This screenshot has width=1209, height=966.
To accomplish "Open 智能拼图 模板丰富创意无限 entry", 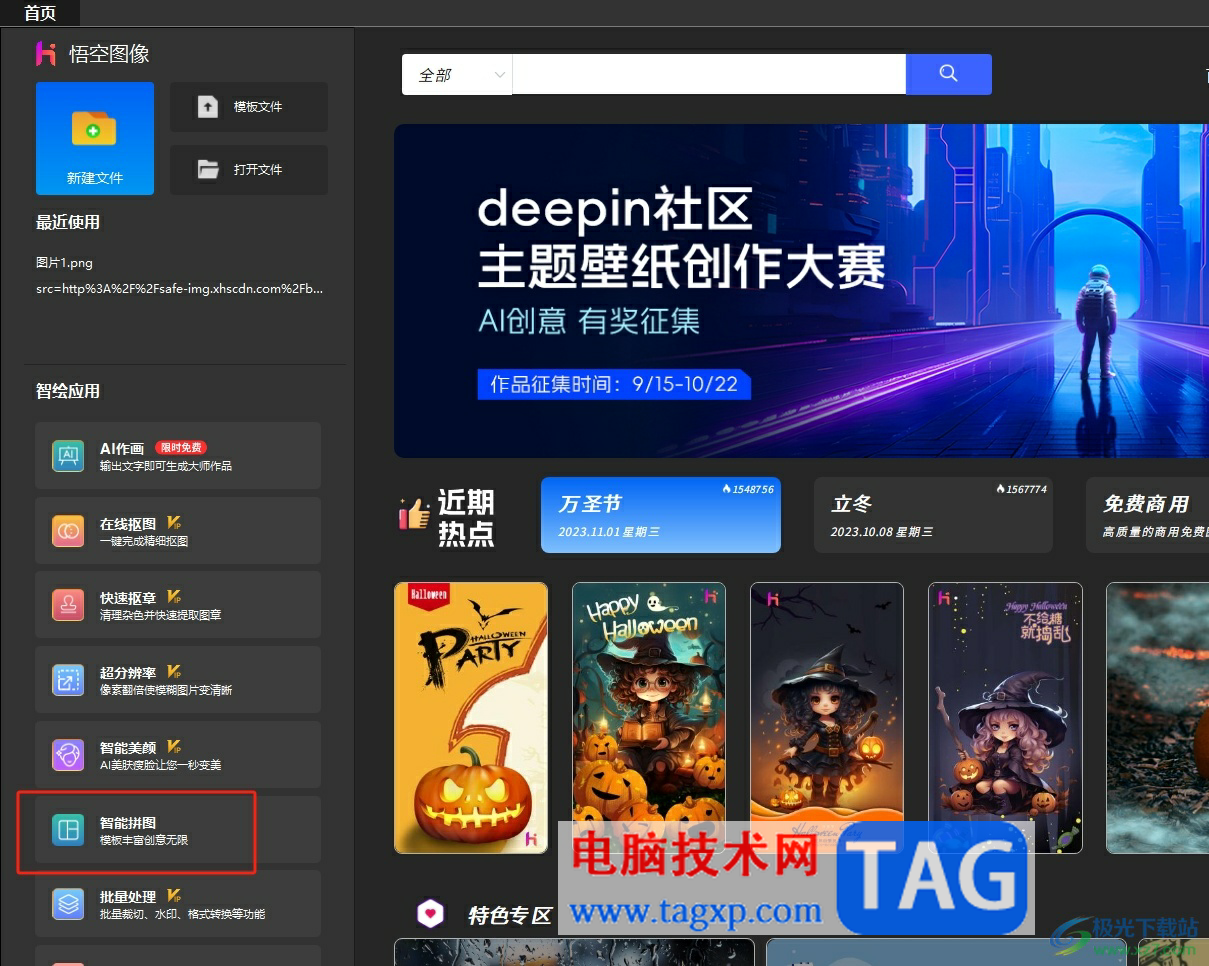I will pos(178,830).
